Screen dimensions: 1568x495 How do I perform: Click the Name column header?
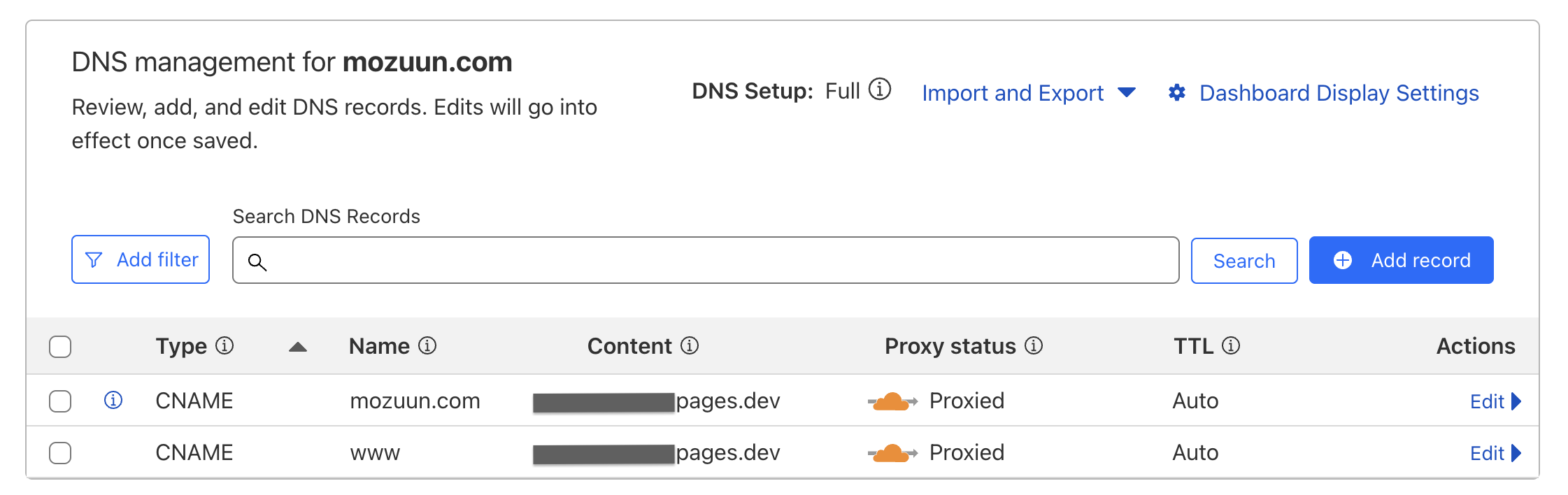point(379,346)
